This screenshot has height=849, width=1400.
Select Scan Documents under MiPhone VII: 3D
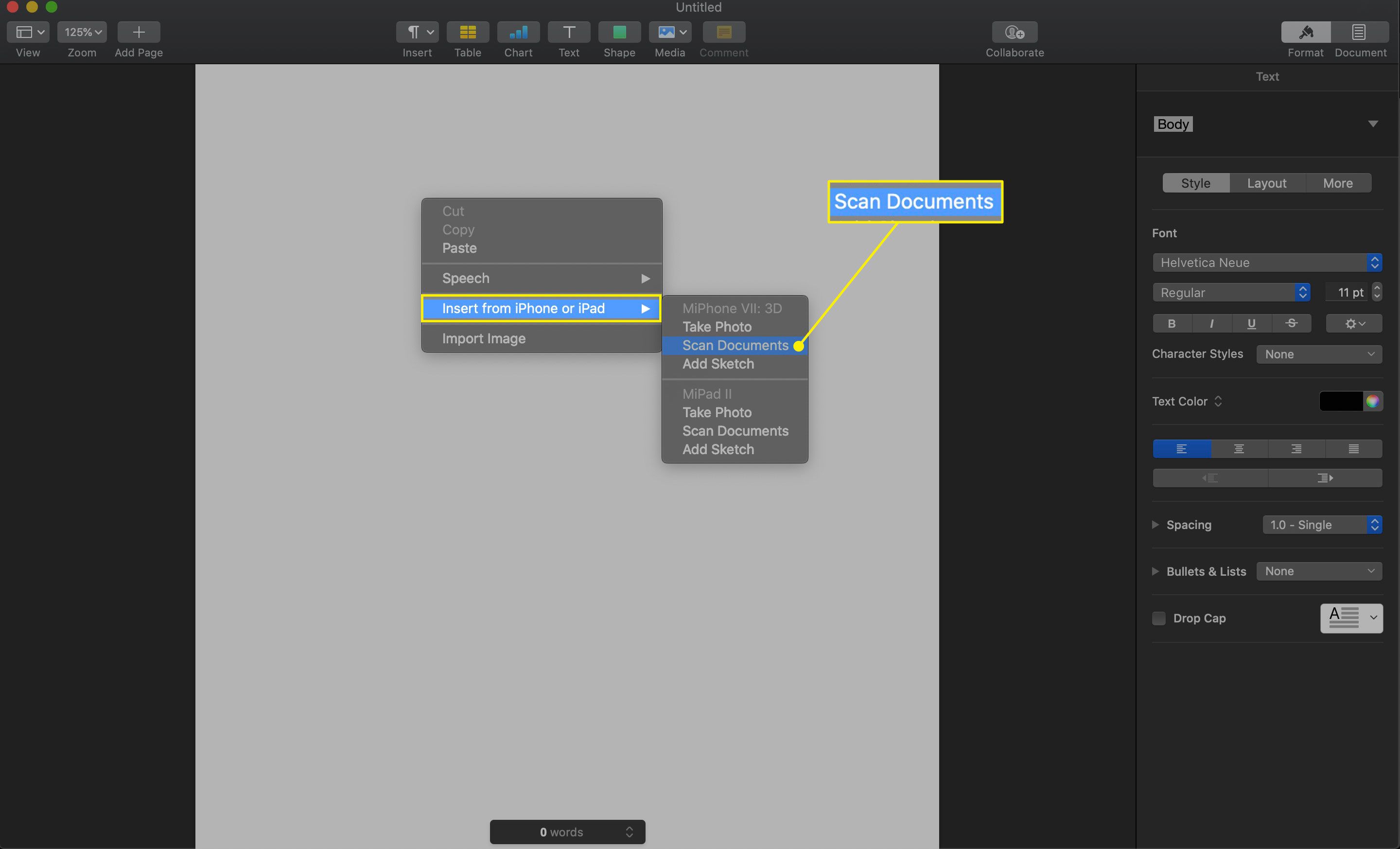735,345
